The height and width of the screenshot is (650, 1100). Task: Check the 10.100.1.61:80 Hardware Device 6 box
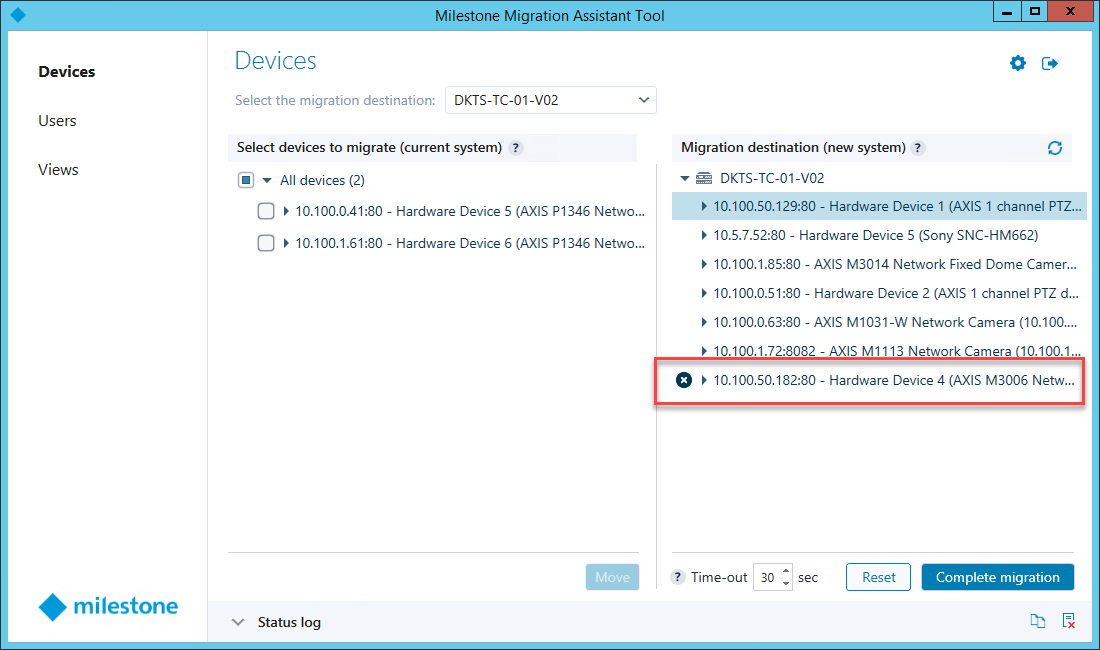point(266,243)
